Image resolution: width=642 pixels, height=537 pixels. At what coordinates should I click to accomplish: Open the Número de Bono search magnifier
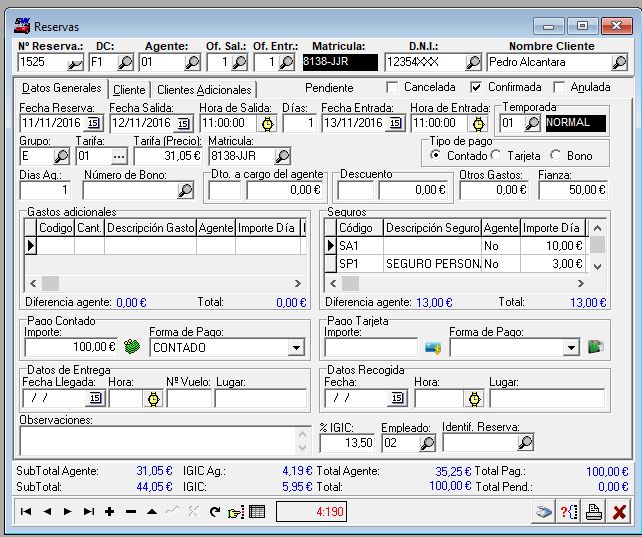(185, 190)
